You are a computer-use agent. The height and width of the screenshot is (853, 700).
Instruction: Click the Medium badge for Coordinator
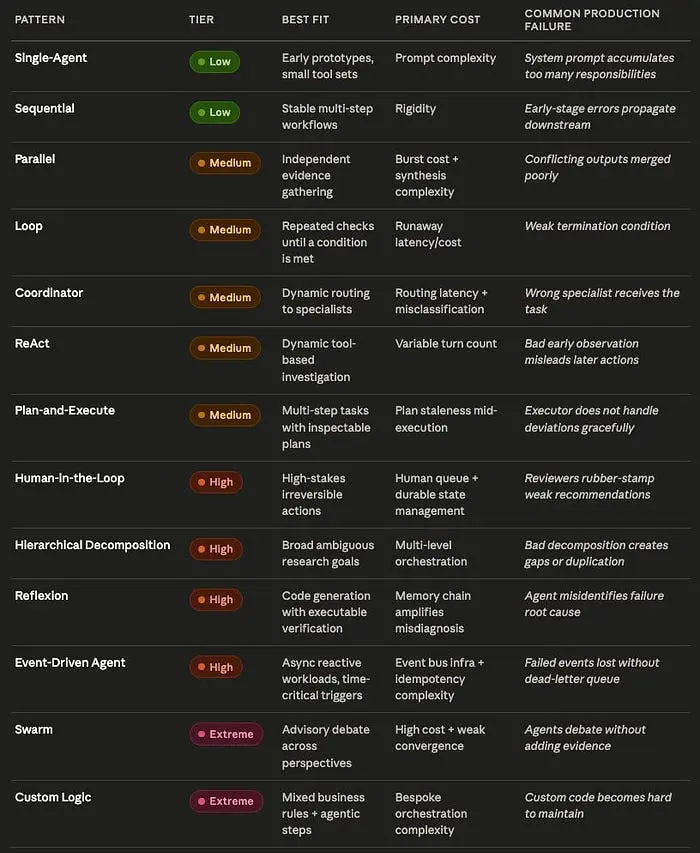click(x=225, y=298)
